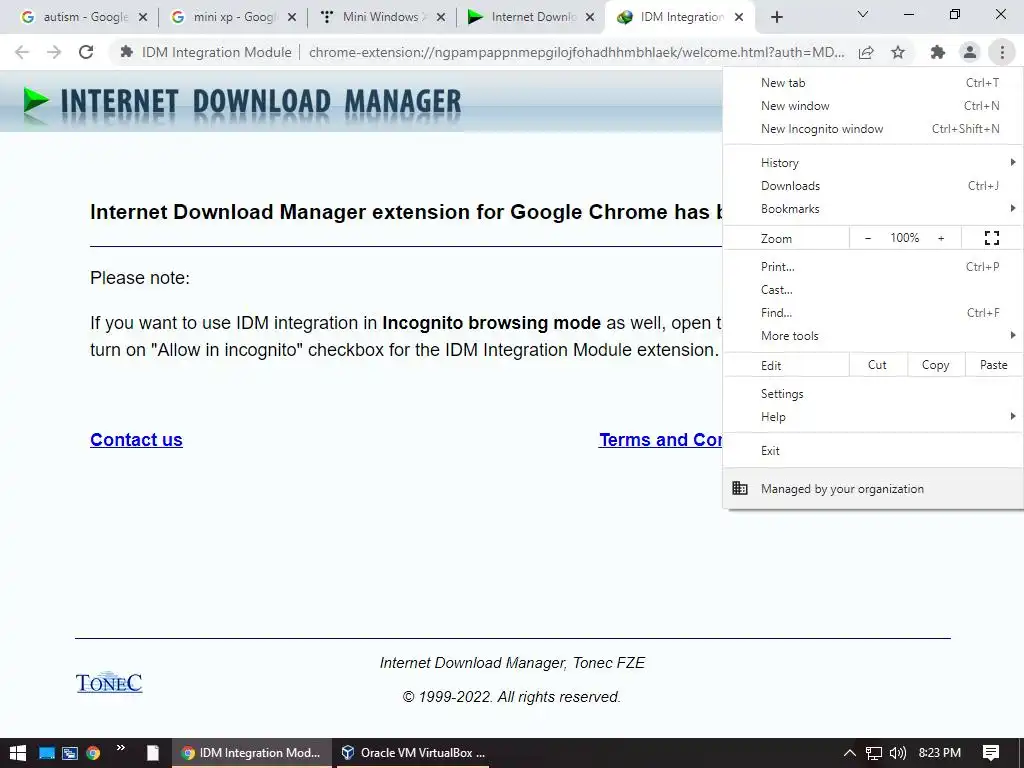
Task: Open the network tray icon
Action: click(x=874, y=753)
